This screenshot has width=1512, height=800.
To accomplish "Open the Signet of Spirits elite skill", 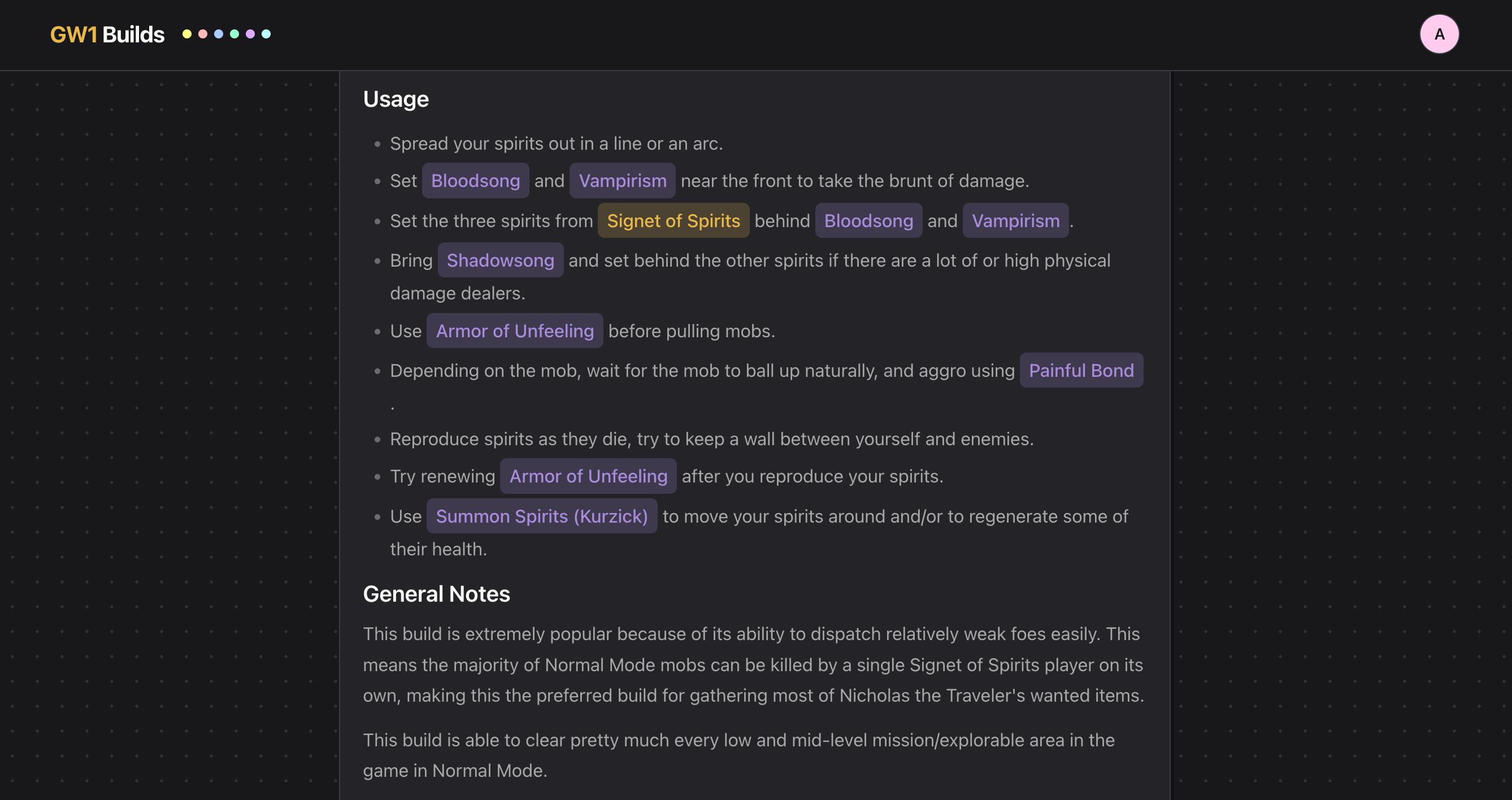I will coord(674,221).
